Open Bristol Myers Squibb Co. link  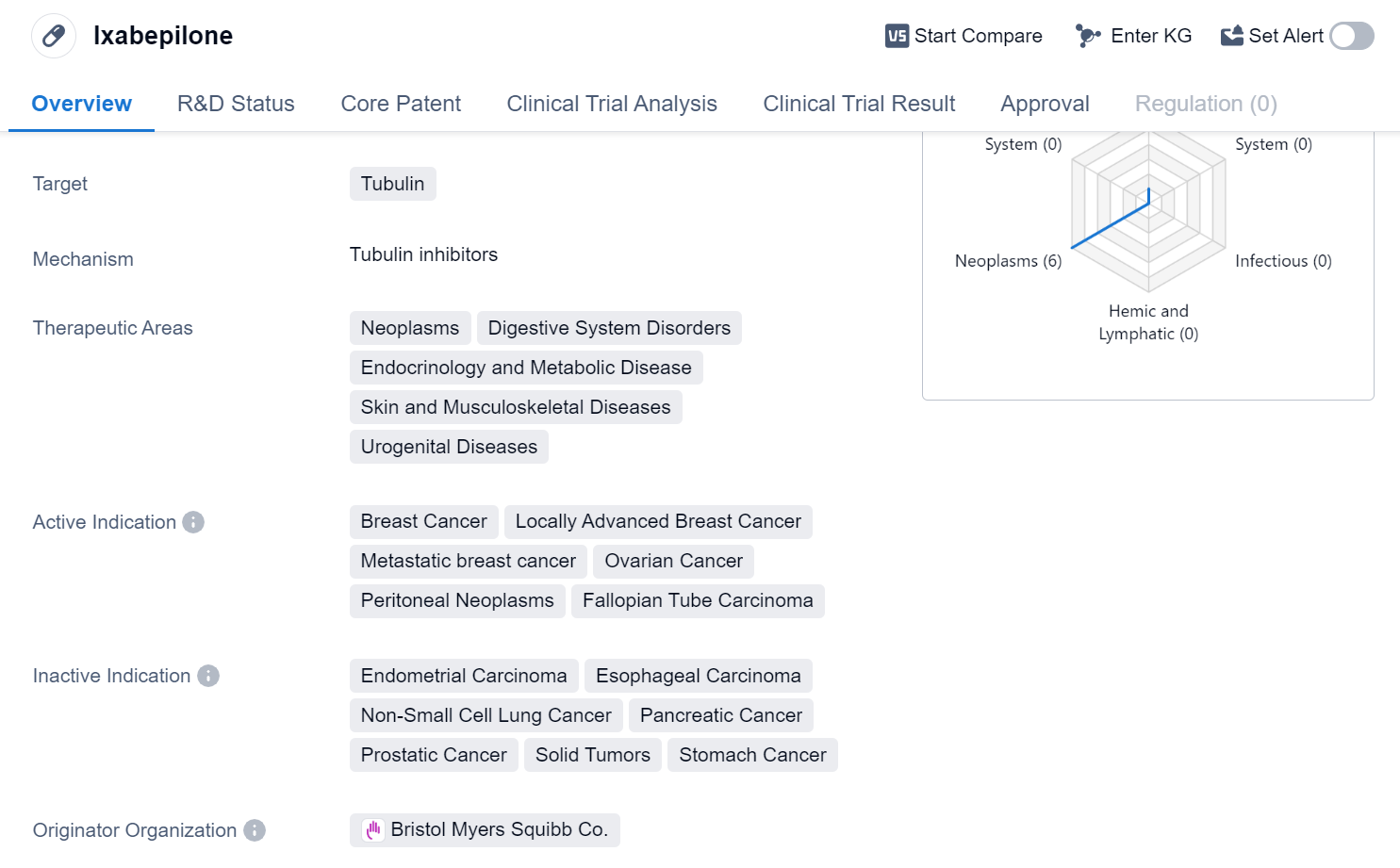pos(499,829)
